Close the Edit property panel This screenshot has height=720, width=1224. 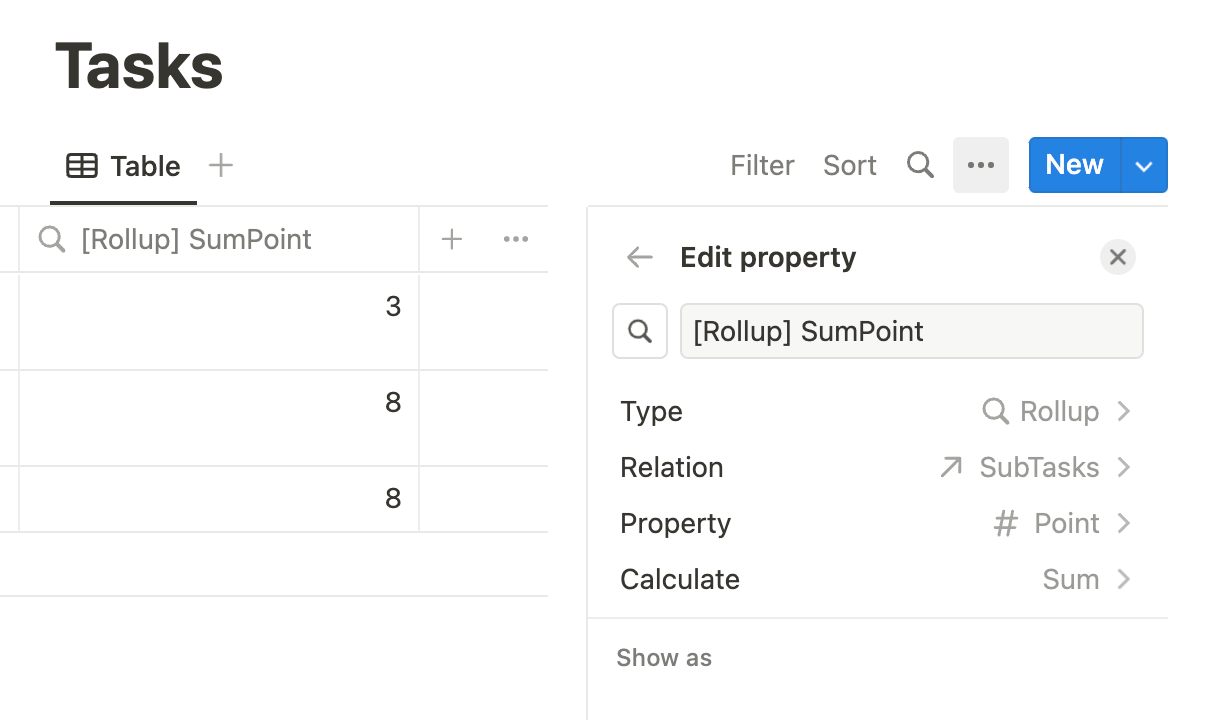click(x=1117, y=257)
